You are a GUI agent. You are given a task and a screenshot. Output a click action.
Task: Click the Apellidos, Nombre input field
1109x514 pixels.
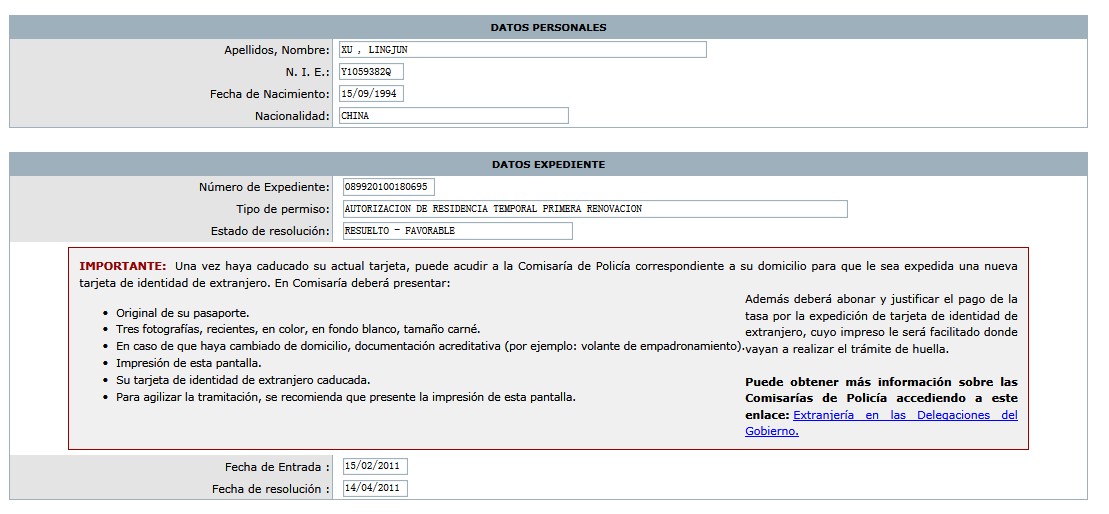click(x=521, y=50)
